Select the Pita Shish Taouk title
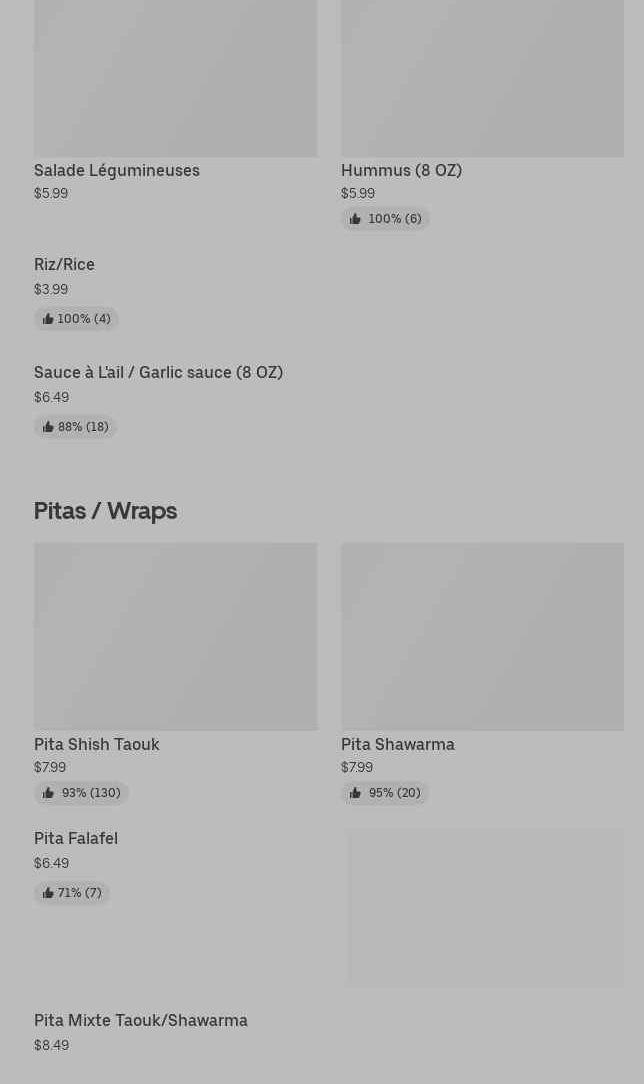The width and height of the screenshot is (644, 1084). pos(97,744)
